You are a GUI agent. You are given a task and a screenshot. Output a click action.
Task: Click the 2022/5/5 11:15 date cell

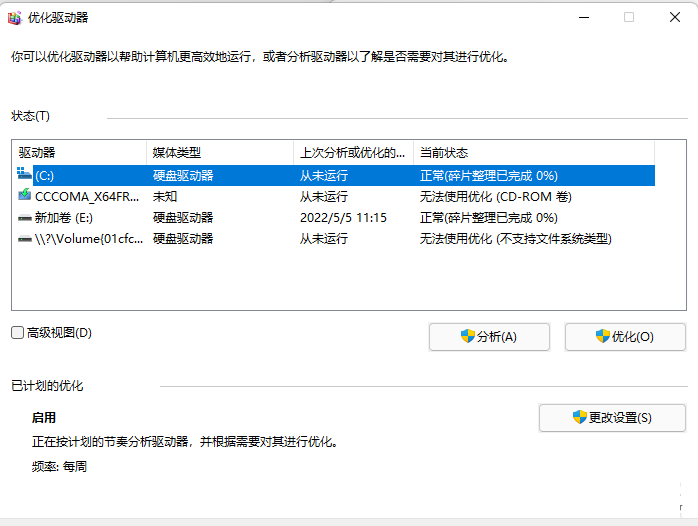[x=343, y=218]
